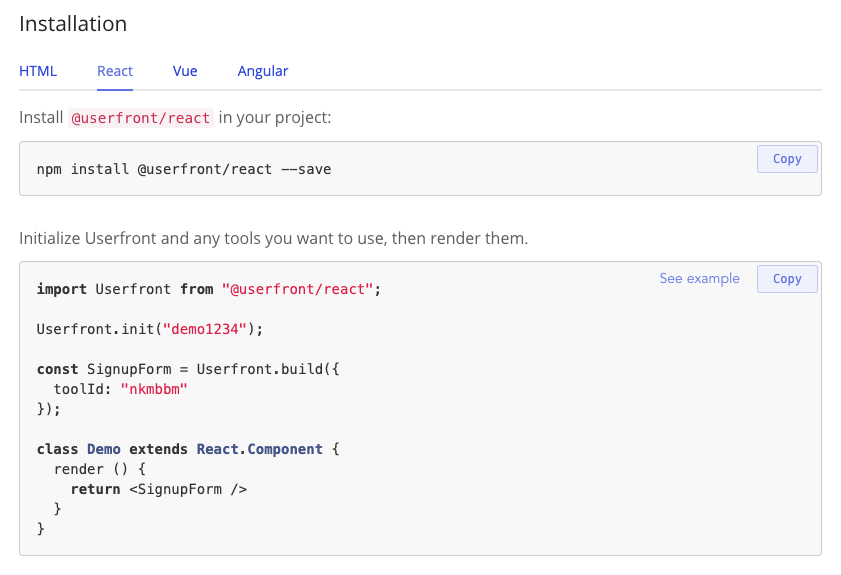
Task: Click the Installation heading
Action: tap(73, 23)
